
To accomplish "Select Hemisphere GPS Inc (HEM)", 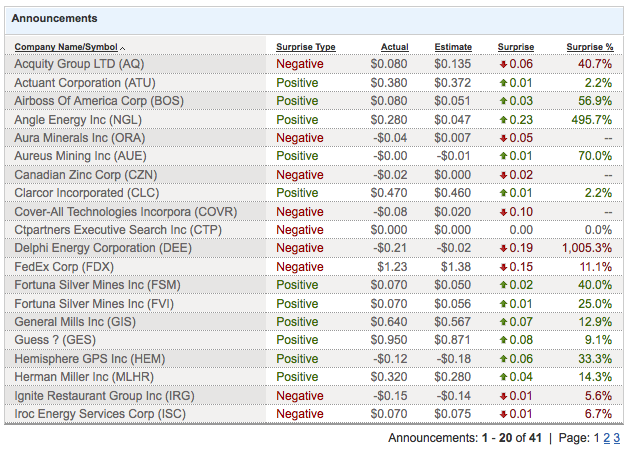I will pyautogui.click(x=90, y=359).
